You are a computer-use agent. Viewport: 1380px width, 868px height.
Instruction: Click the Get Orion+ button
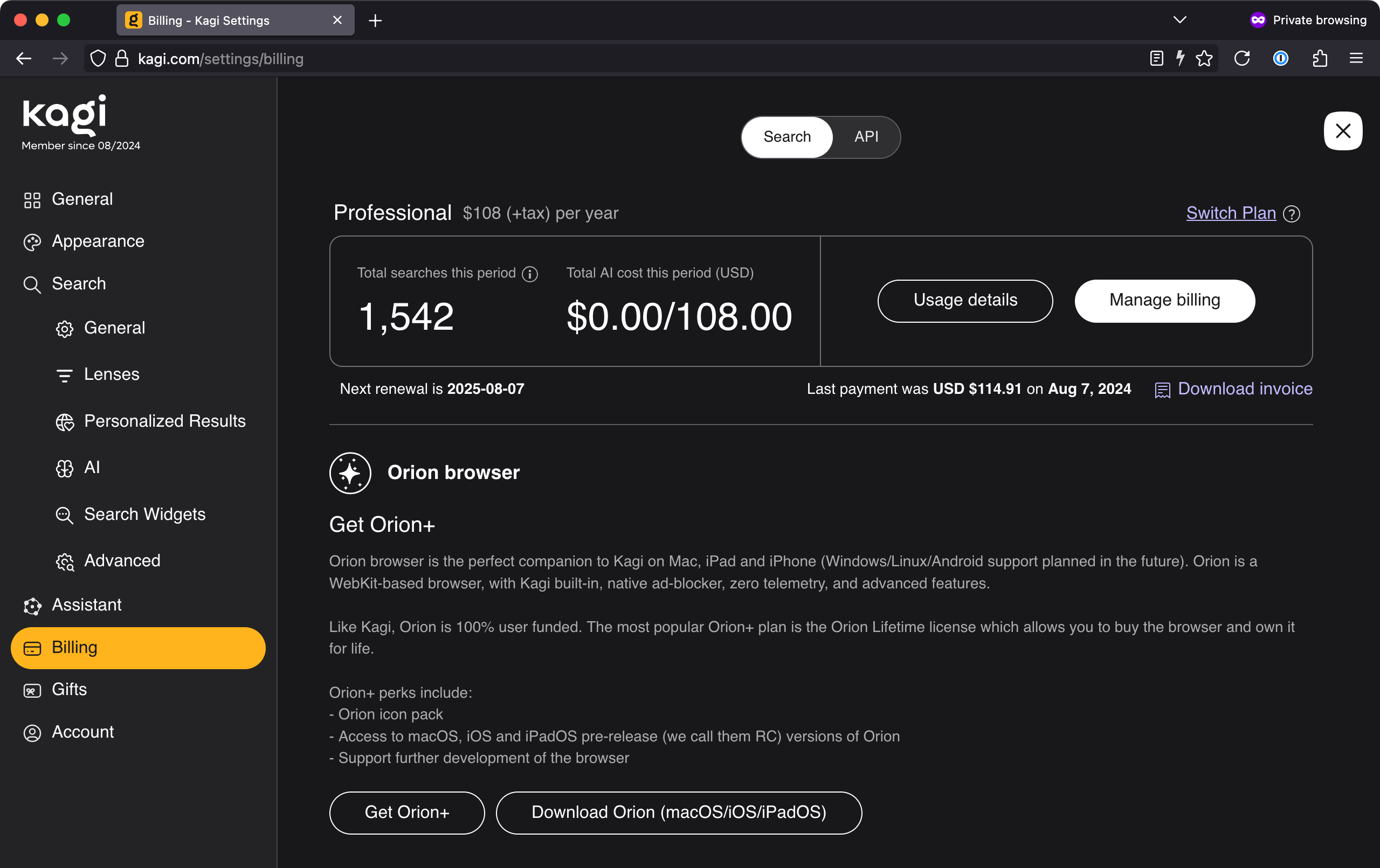[x=407, y=813]
